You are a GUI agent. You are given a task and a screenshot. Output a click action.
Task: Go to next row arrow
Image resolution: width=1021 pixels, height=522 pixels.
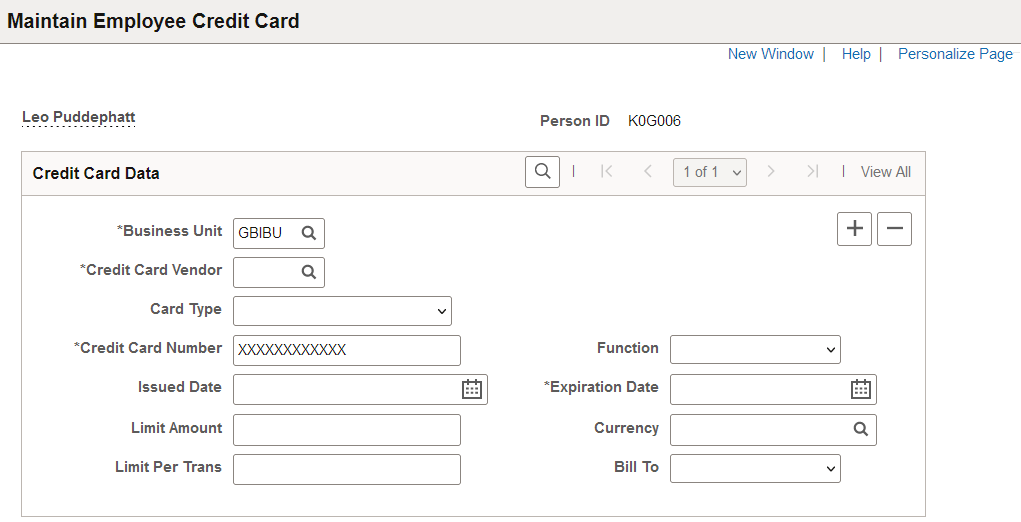[771, 172]
